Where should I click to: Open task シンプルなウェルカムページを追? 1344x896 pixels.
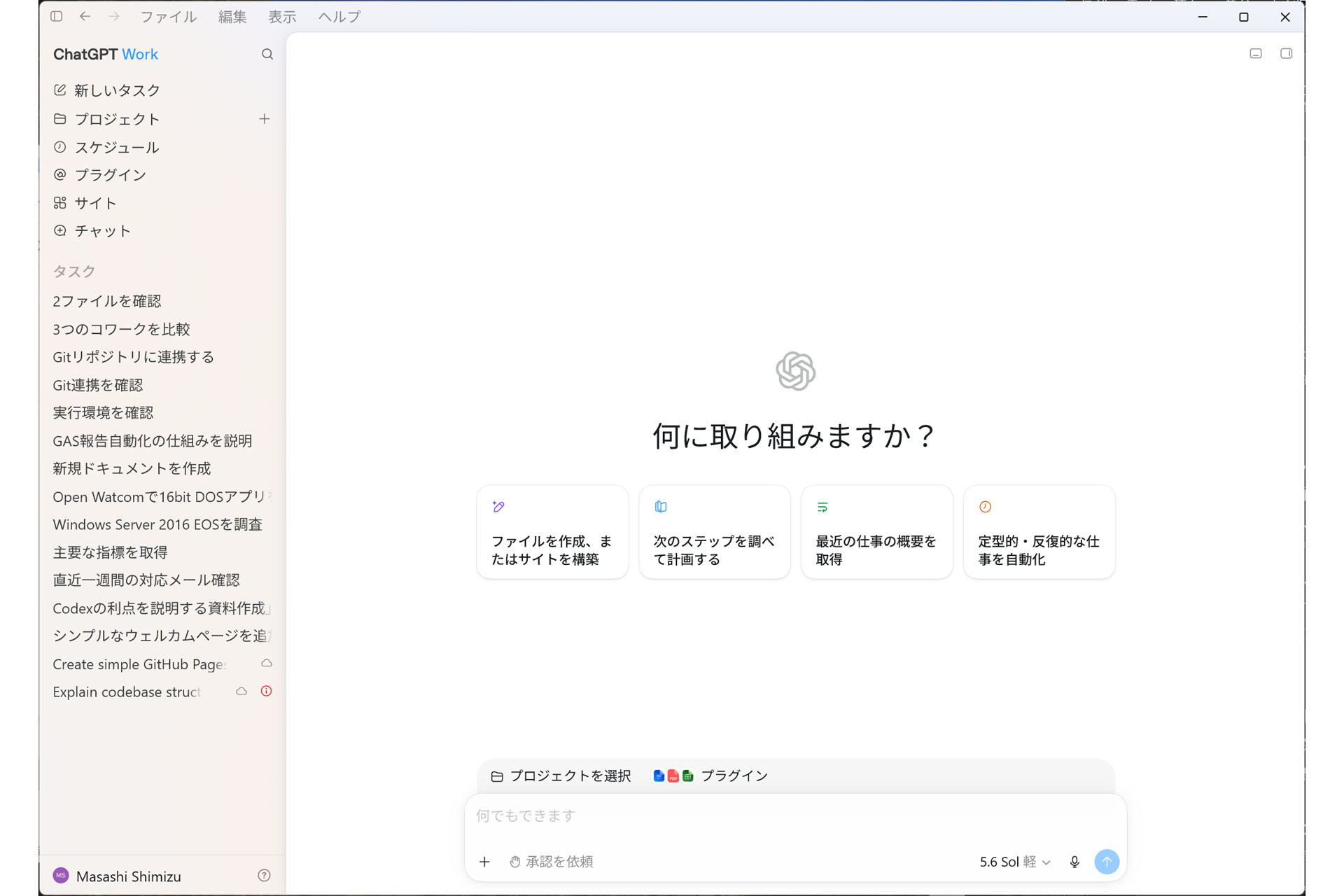point(162,636)
